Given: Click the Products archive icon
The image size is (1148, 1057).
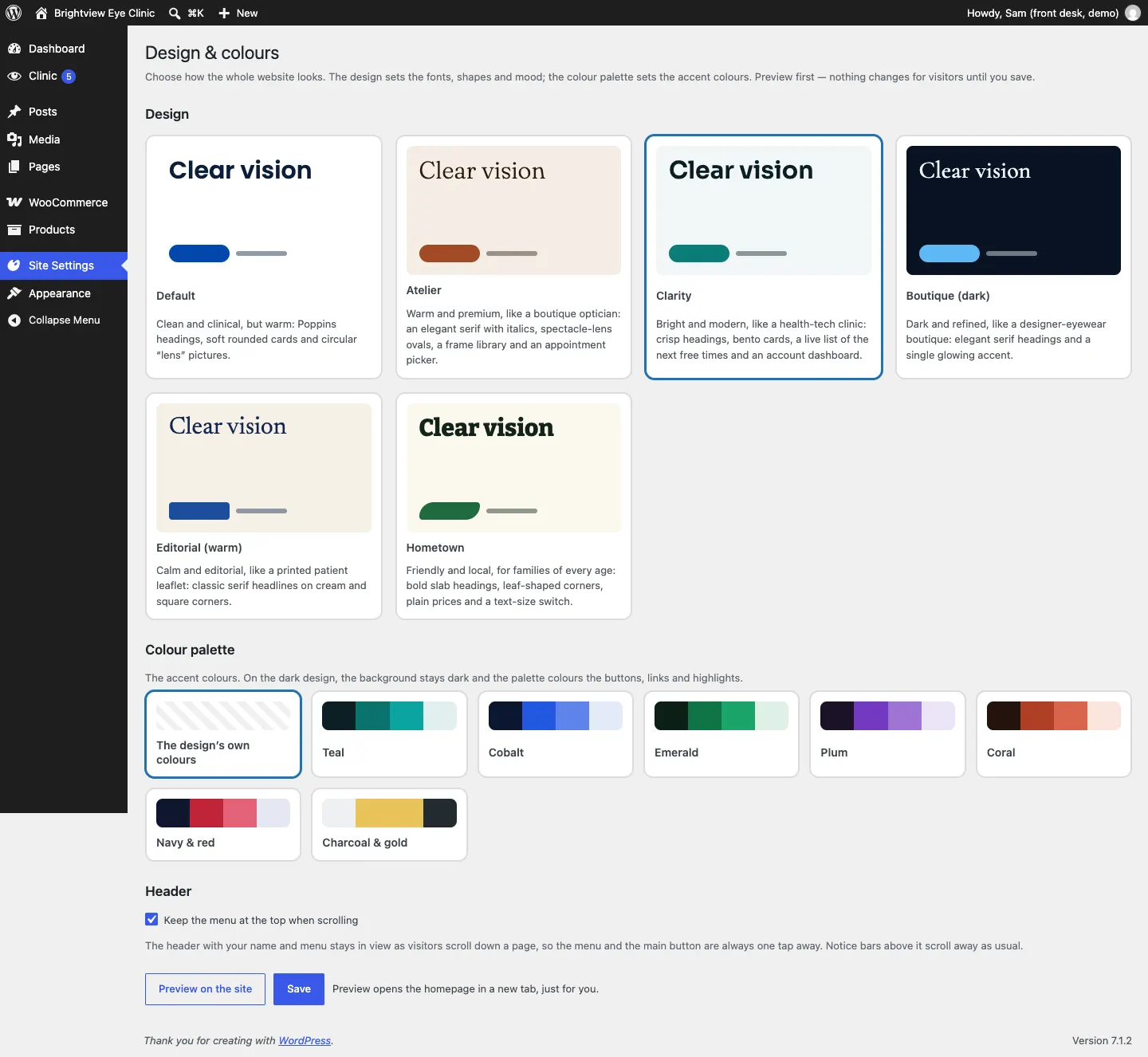Looking at the screenshot, I should [x=14, y=230].
